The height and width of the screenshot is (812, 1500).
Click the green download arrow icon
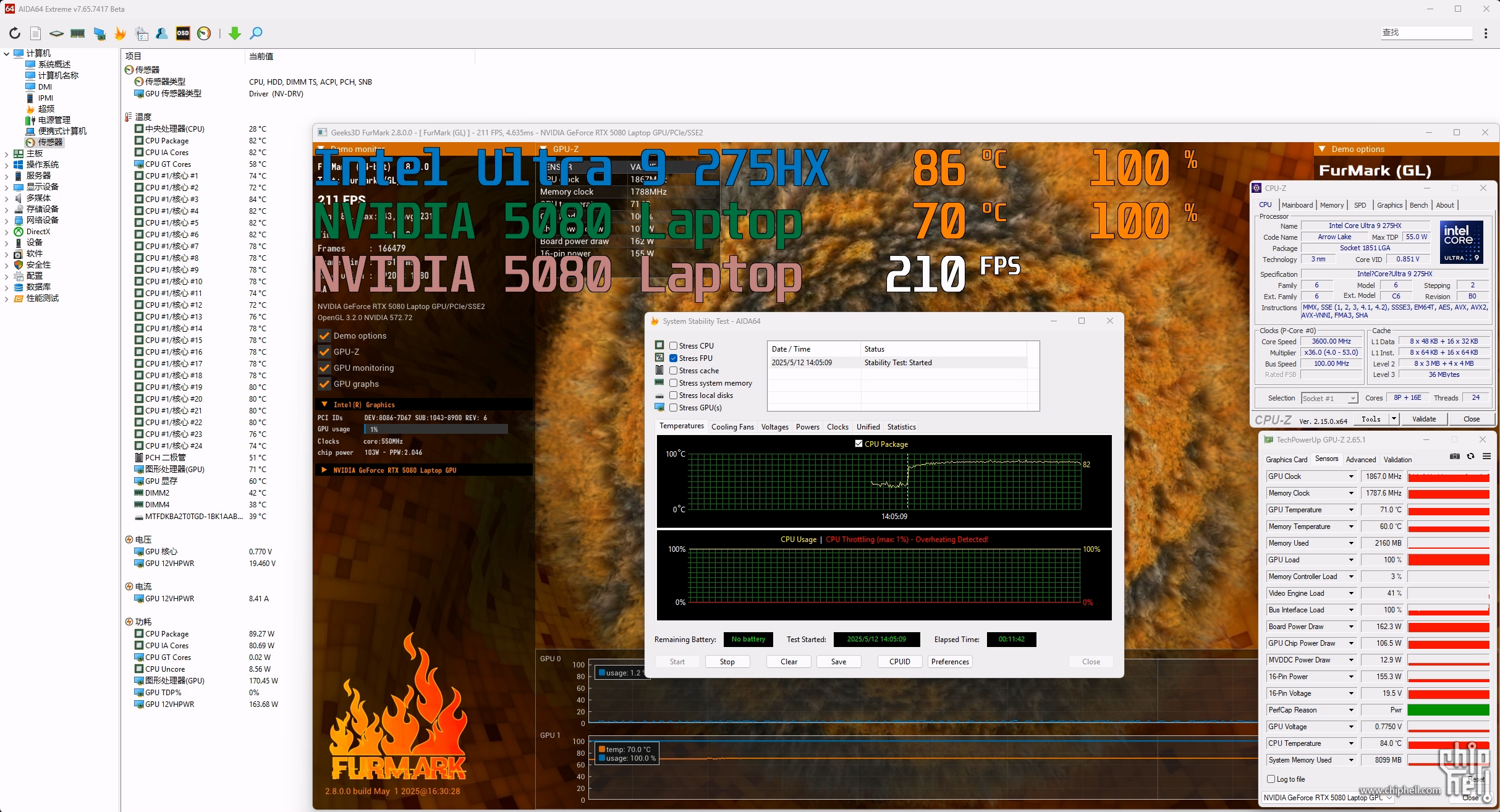click(x=235, y=33)
